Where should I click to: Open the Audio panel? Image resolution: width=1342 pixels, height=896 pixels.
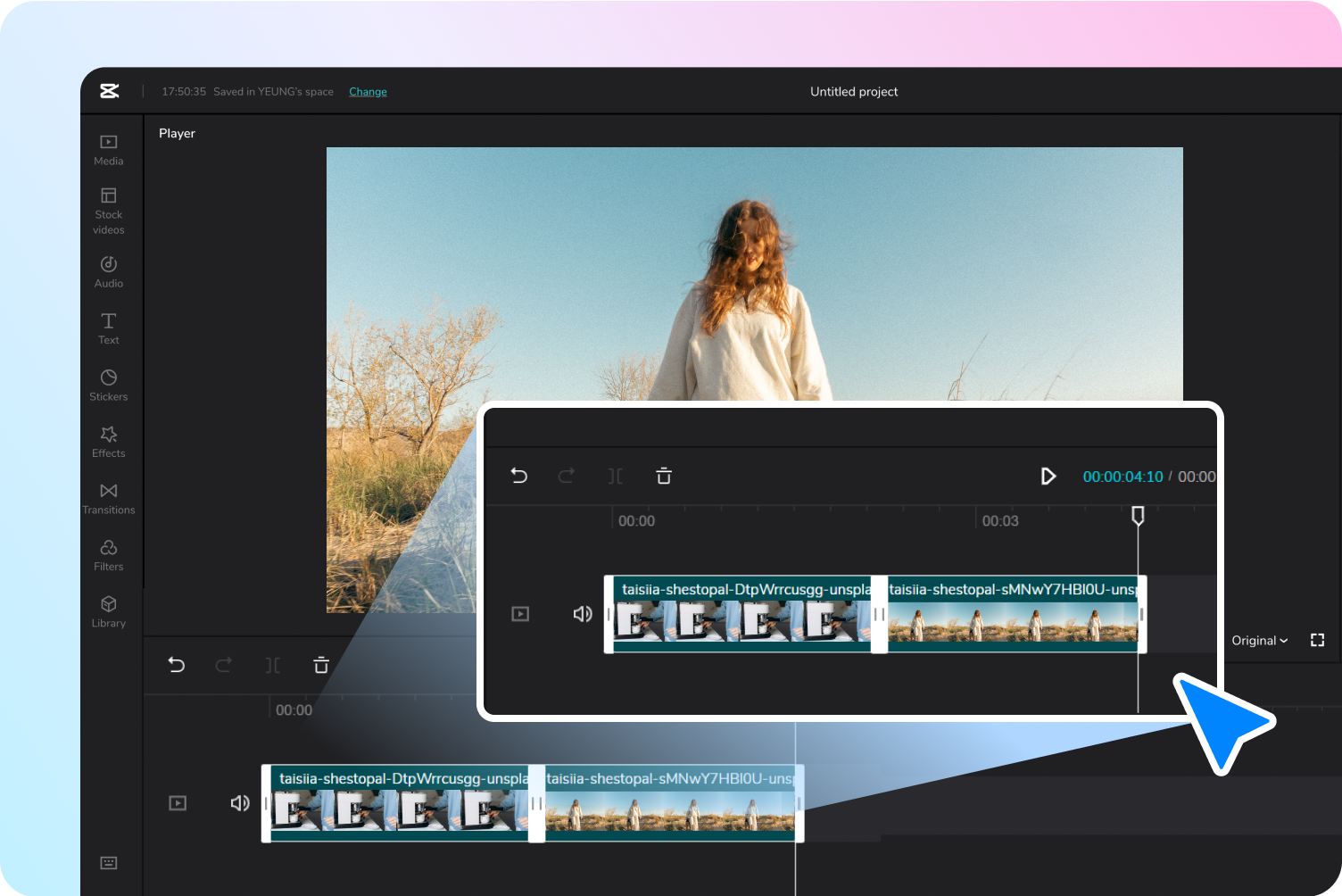(x=109, y=272)
